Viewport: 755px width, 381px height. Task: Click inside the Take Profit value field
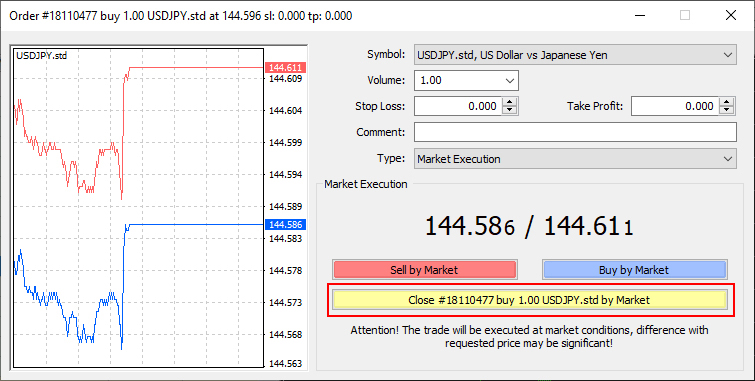[676, 106]
